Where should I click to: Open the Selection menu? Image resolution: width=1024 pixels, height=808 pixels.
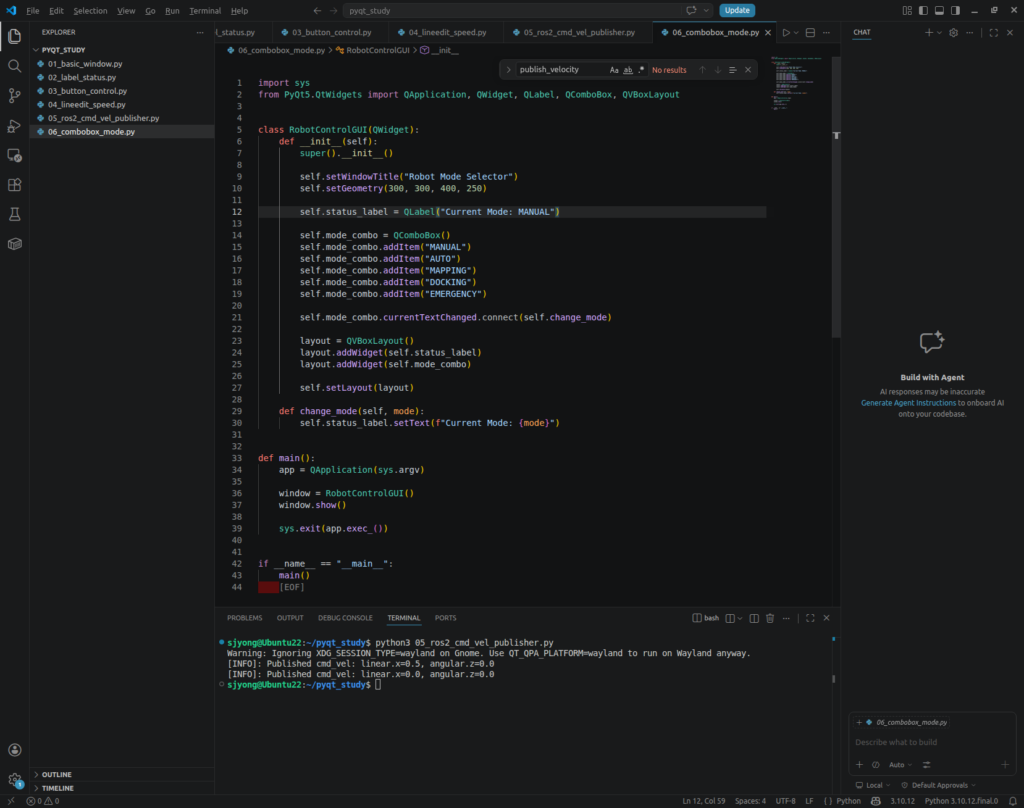(x=90, y=10)
